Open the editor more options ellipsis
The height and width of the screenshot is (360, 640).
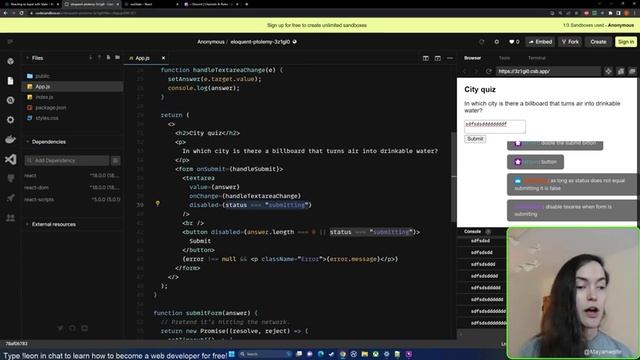(x=450, y=58)
